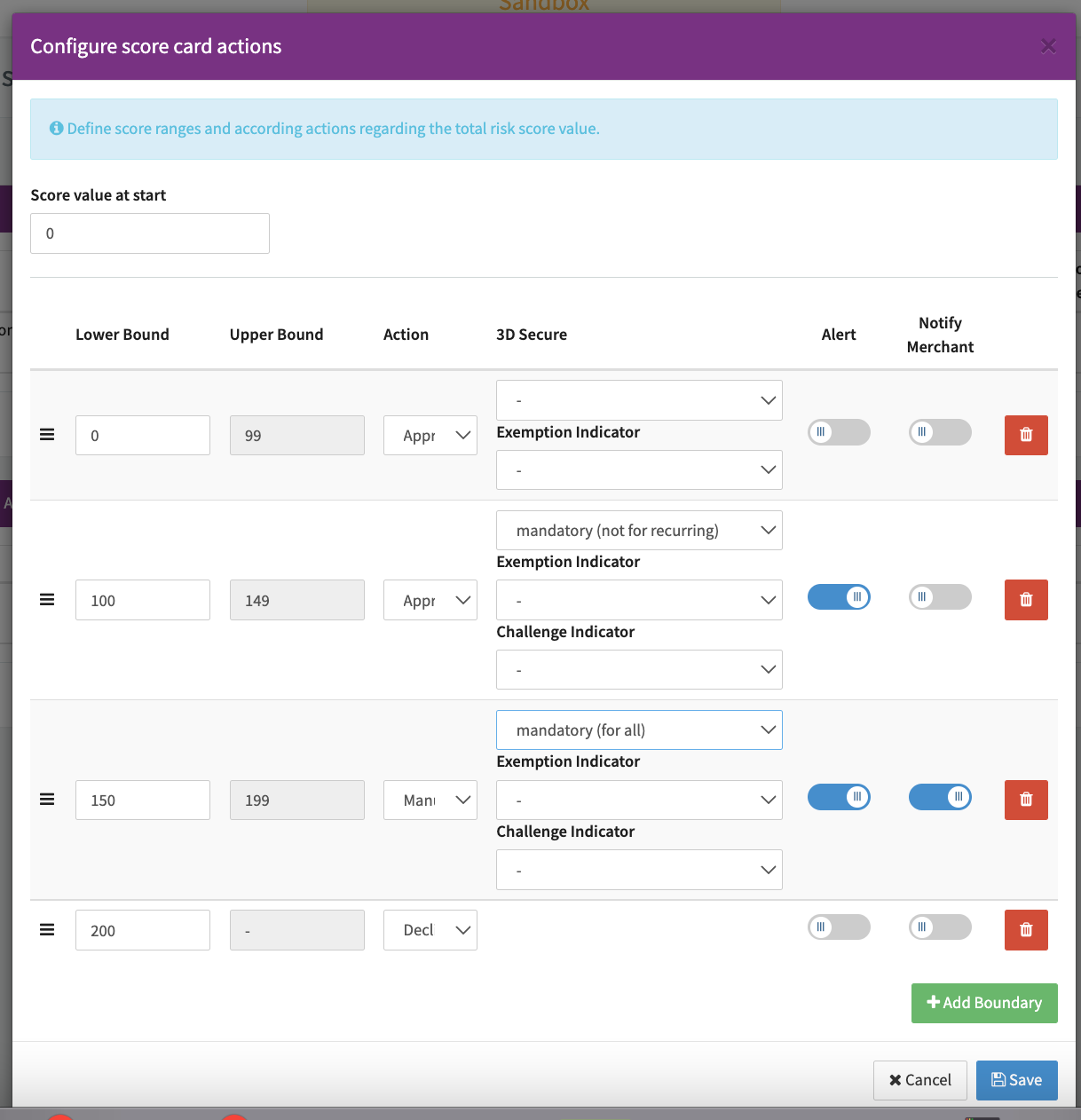Save the score card configuration
This screenshot has width=1081, height=1120.
[x=1016, y=1080]
